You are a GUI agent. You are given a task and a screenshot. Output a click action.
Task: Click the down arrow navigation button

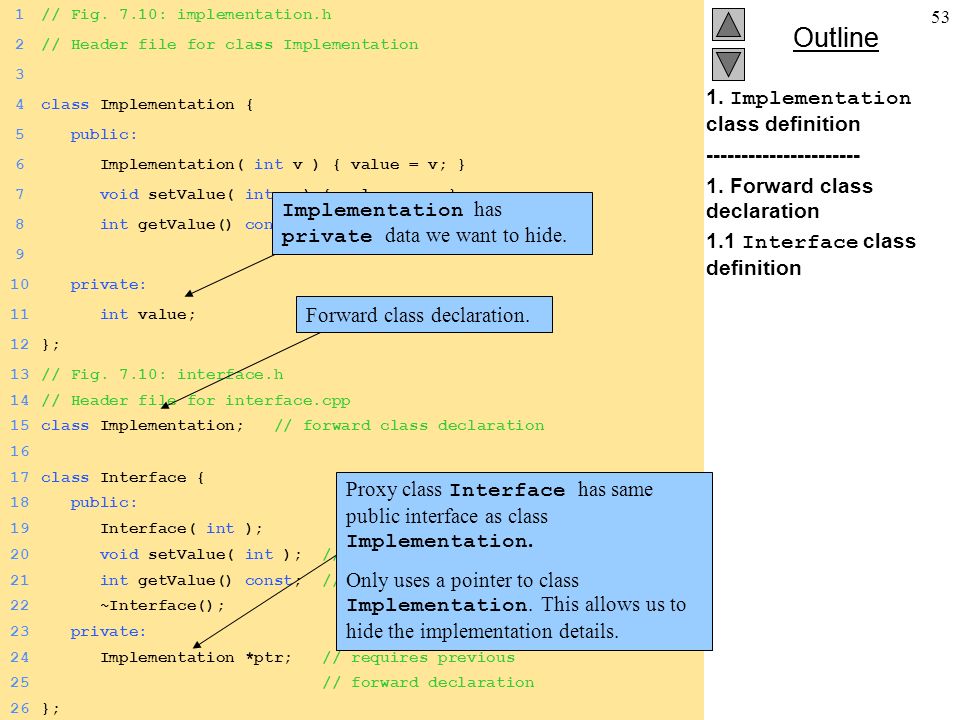(728, 64)
